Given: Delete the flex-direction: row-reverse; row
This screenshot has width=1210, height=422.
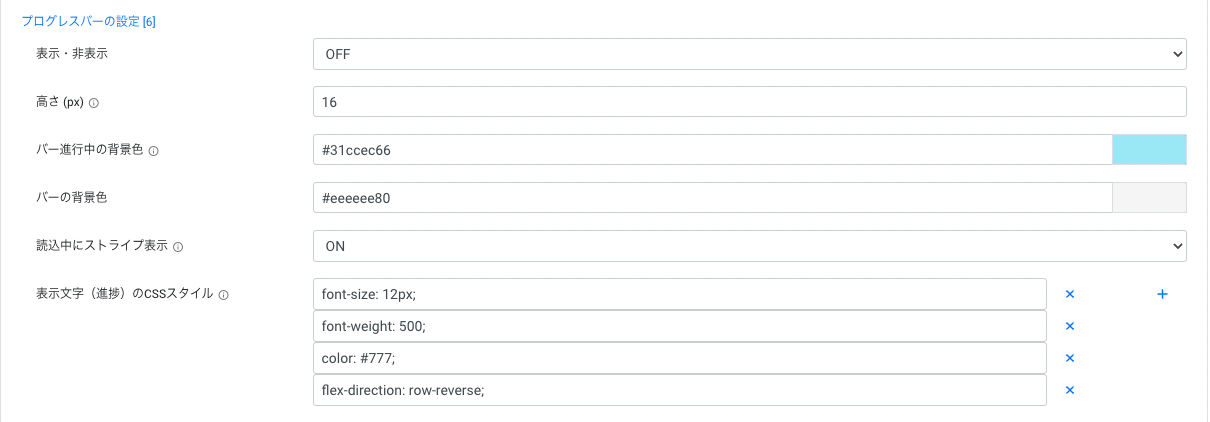Looking at the screenshot, I should (1069, 390).
